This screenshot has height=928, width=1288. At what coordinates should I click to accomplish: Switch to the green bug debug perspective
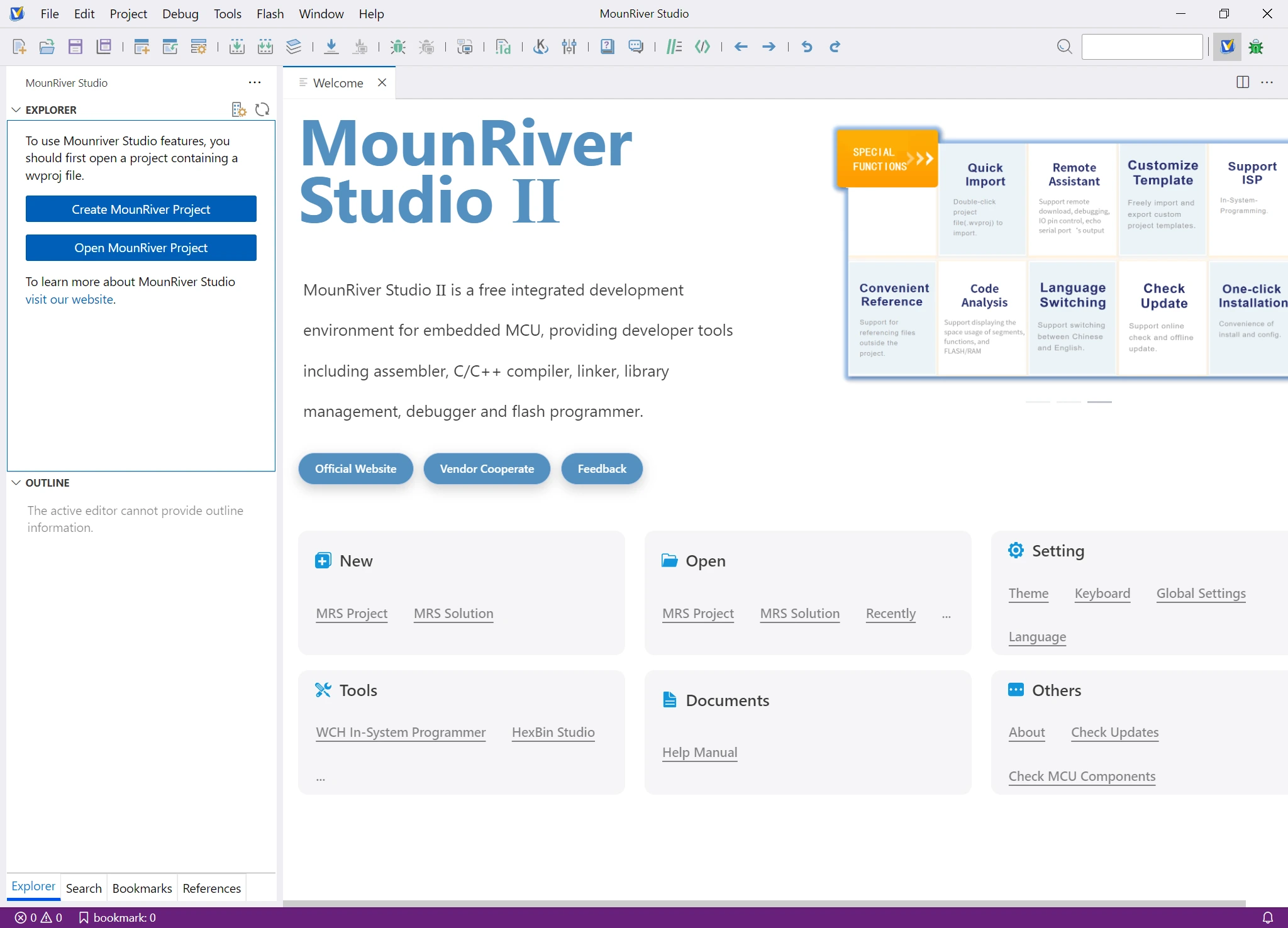pyautogui.click(x=1257, y=47)
